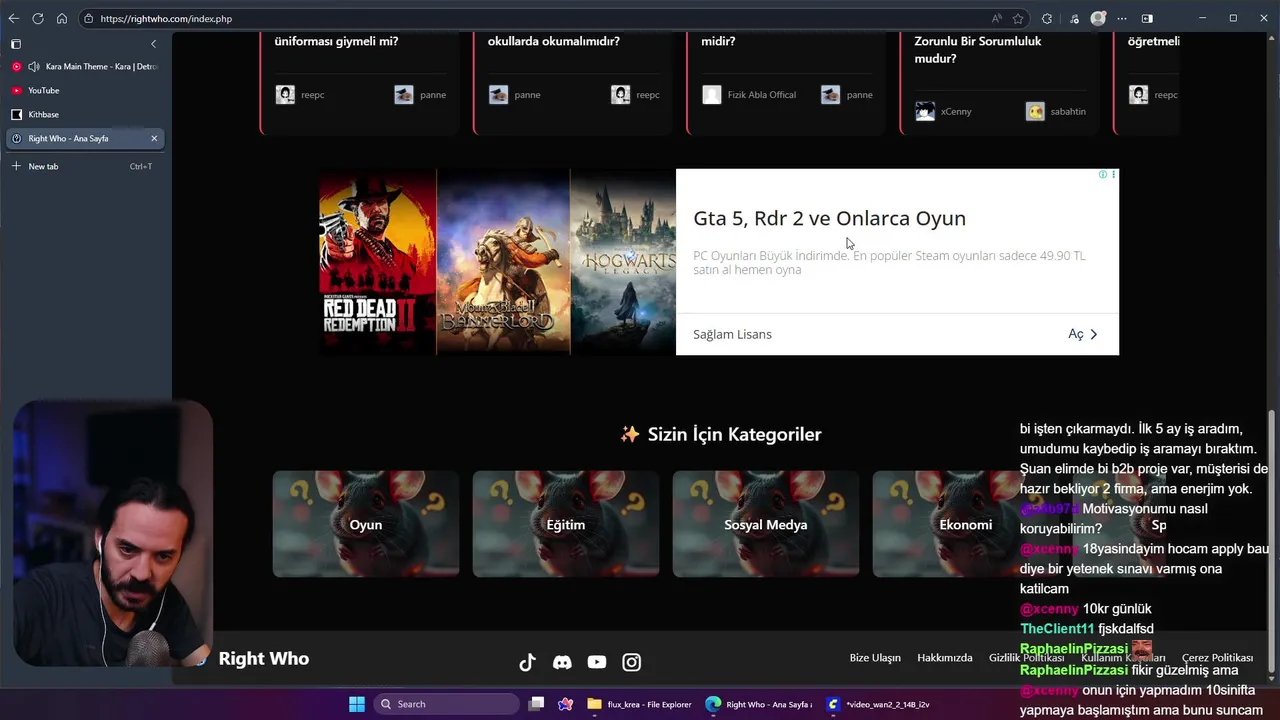
Task: Open the Fizik Abla Offical user avatar
Action: (712, 95)
